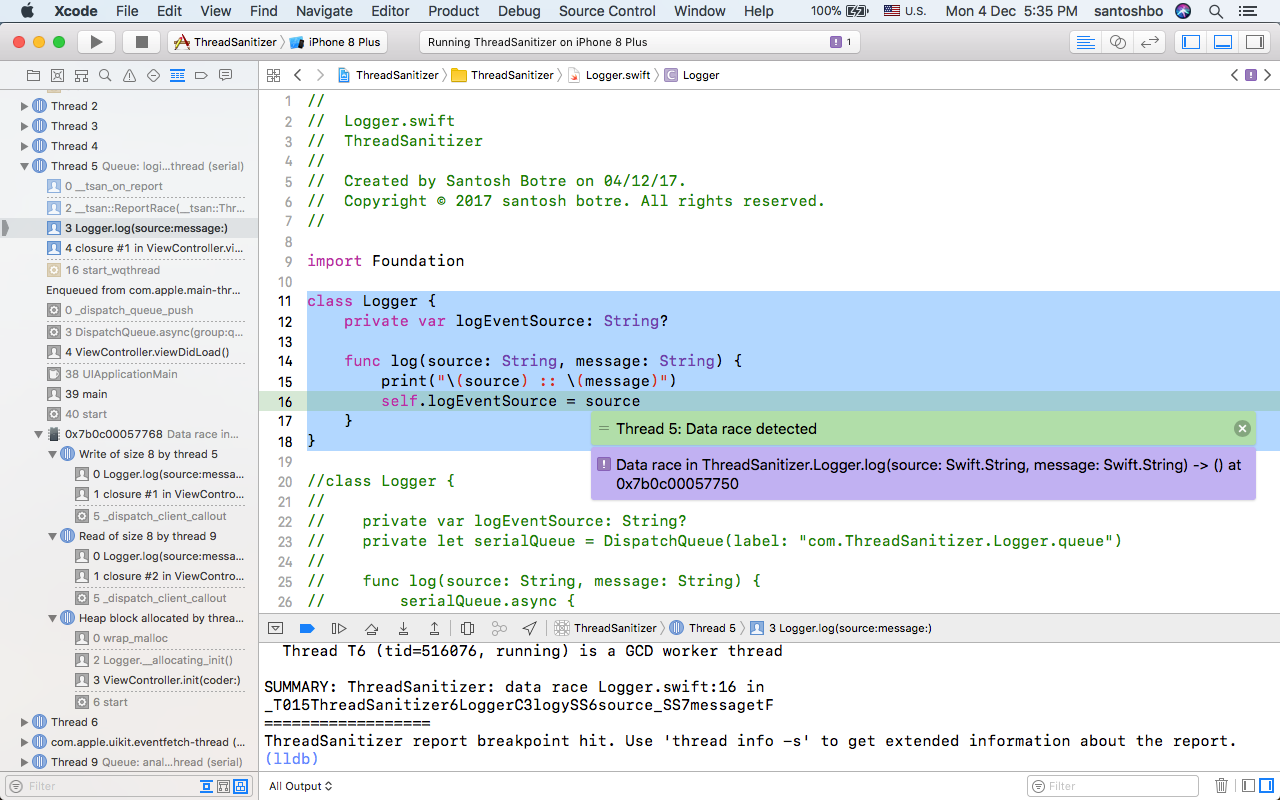Step out of the function
Viewport: 1280px width, 800px height.
(x=435, y=628)
